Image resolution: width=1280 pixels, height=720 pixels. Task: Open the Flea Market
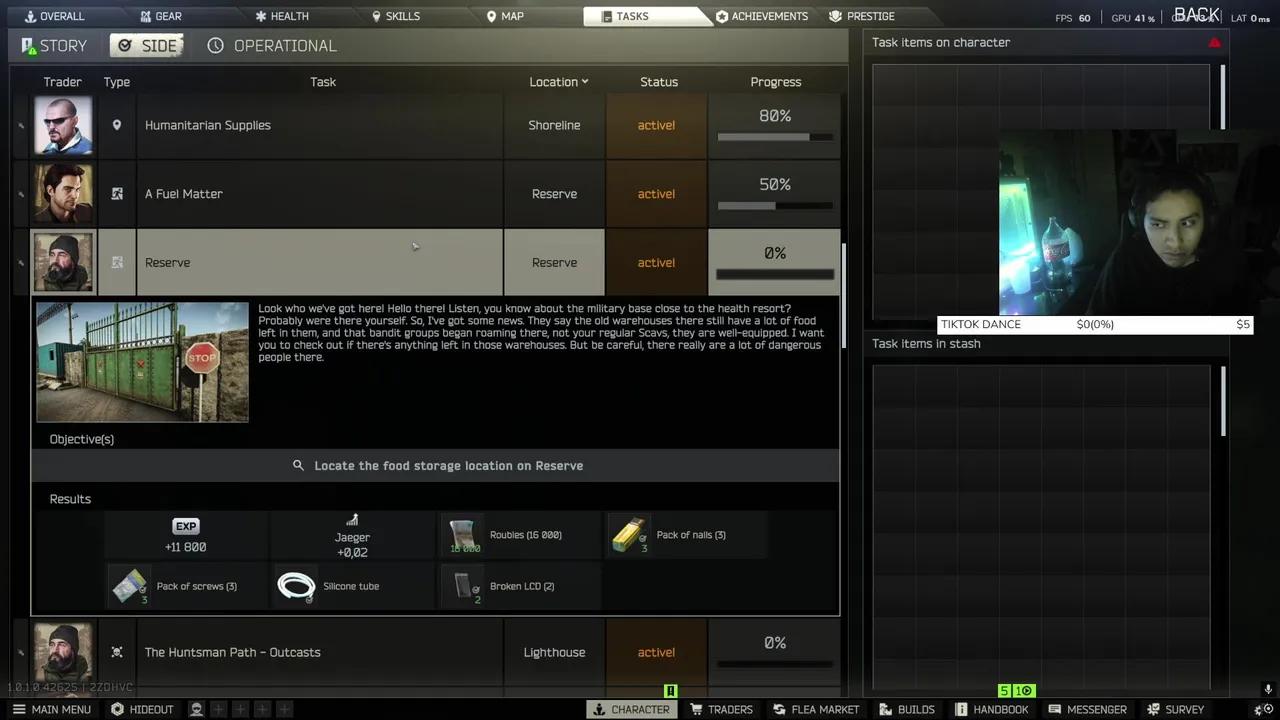816,709
